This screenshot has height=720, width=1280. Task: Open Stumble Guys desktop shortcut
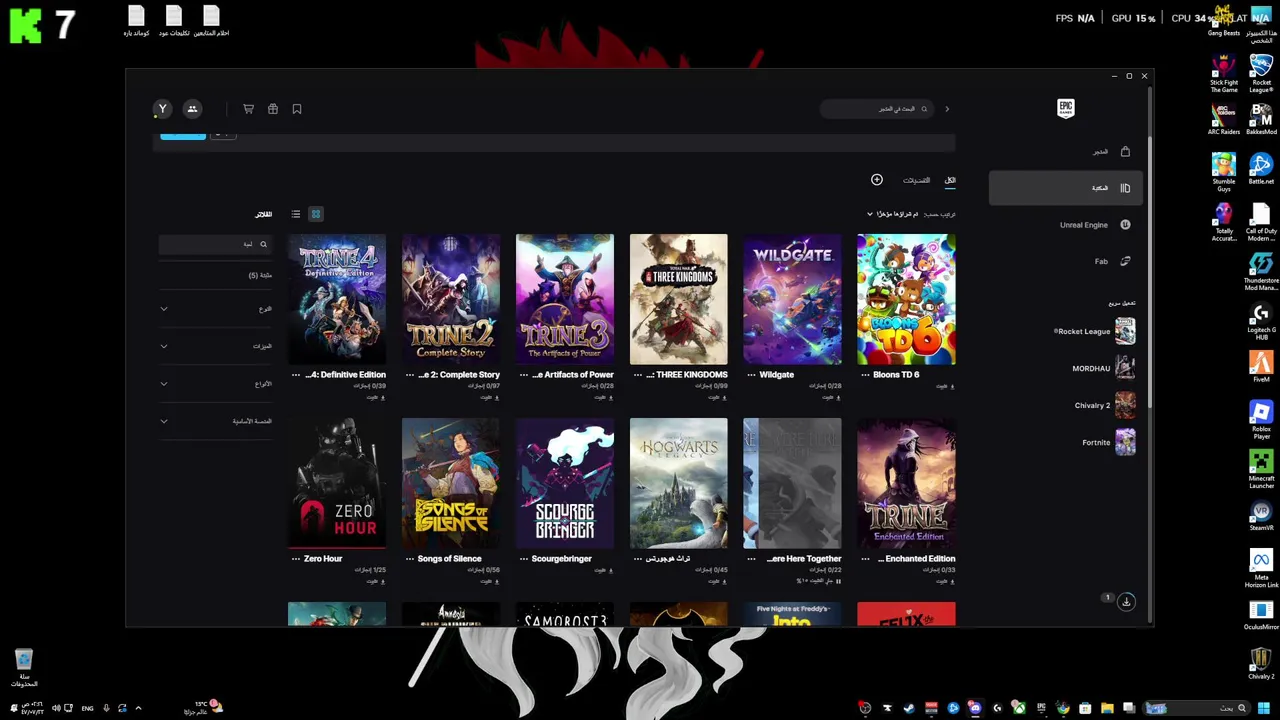pos(1224,172)
